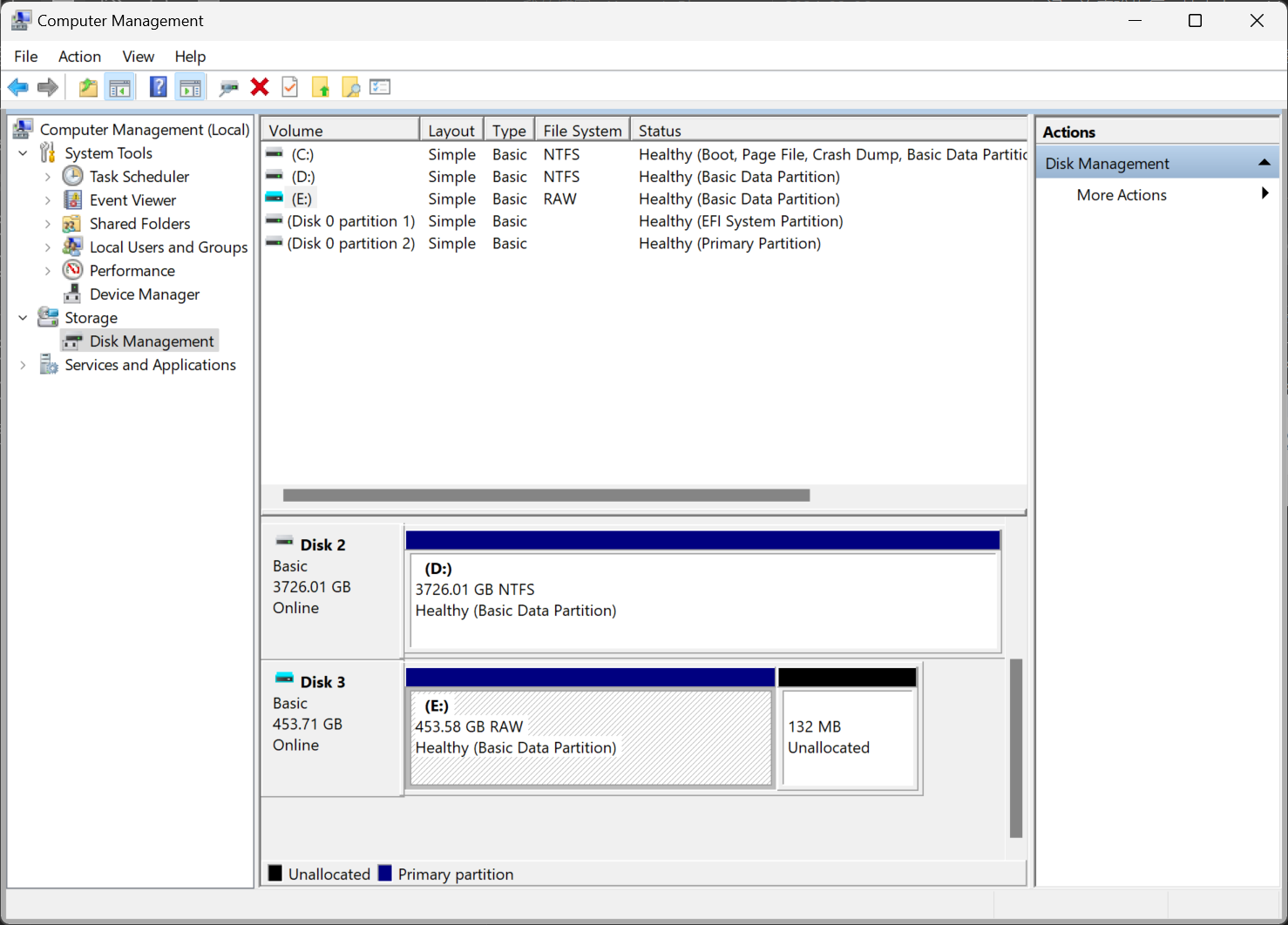
Task: Click the Up one level folder icon
Action: click(88, 87)
